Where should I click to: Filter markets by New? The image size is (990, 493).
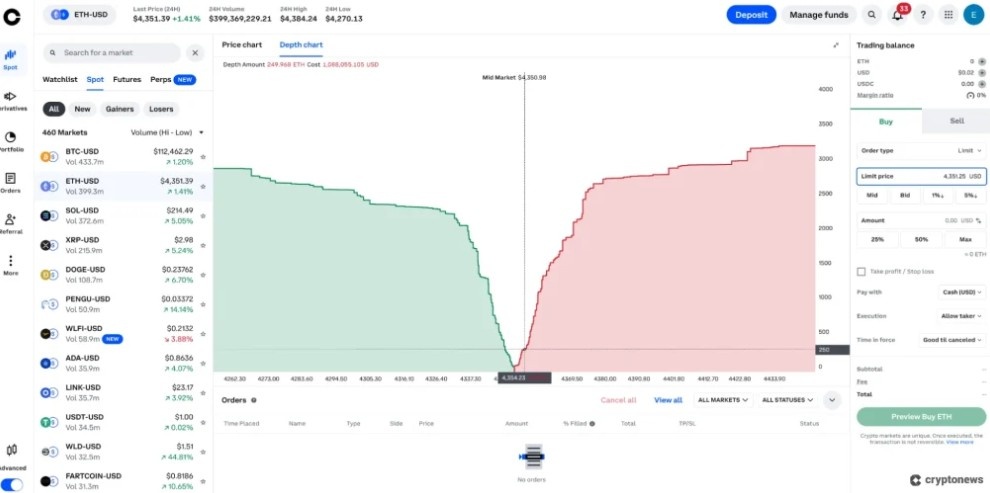[x=83, y=109]
